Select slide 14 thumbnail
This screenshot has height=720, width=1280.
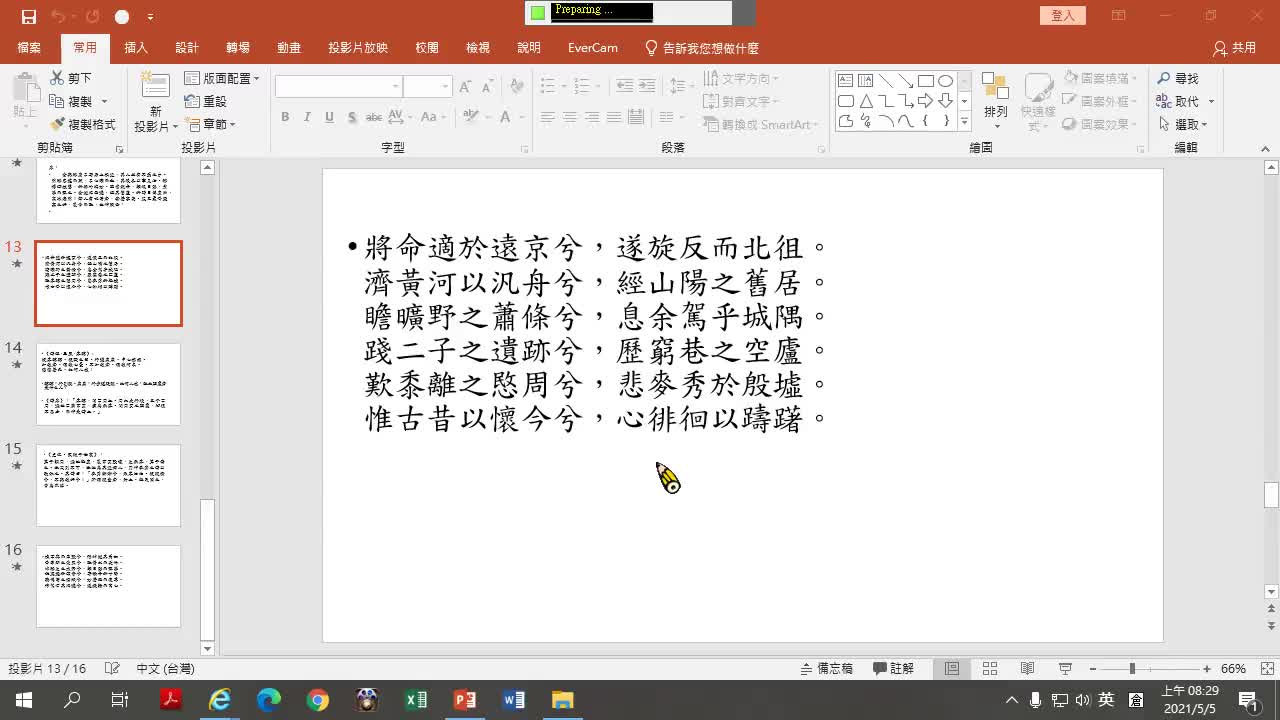pos(108,384)
